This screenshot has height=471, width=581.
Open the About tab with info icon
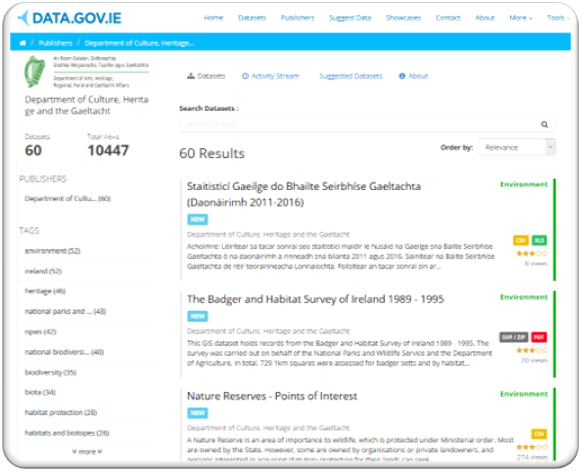coord(414,76)
